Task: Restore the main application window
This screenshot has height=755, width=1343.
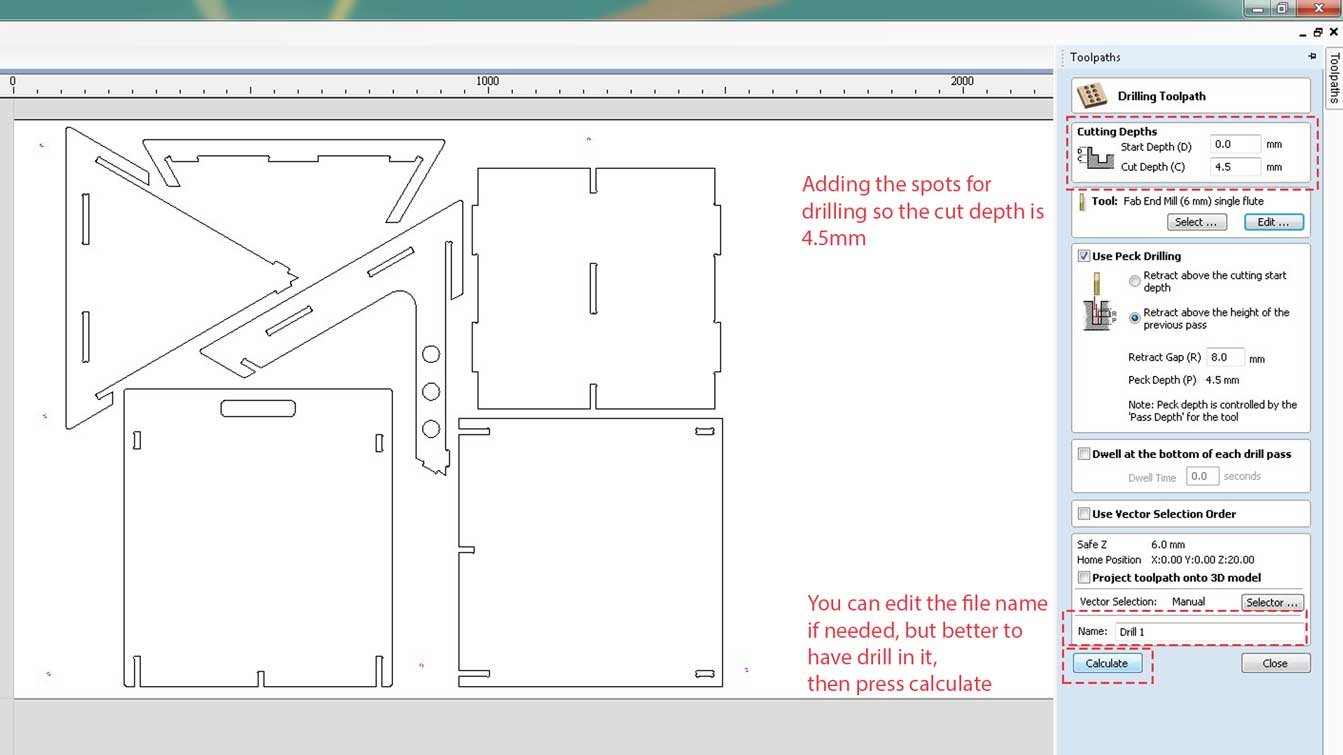Action: (x=1282, y=9)
